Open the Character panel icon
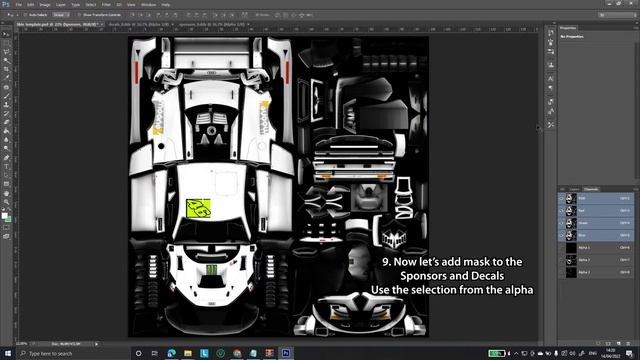The width and height of the screenshot is (640, 360). pyautogui.click(x=551, y=78)
